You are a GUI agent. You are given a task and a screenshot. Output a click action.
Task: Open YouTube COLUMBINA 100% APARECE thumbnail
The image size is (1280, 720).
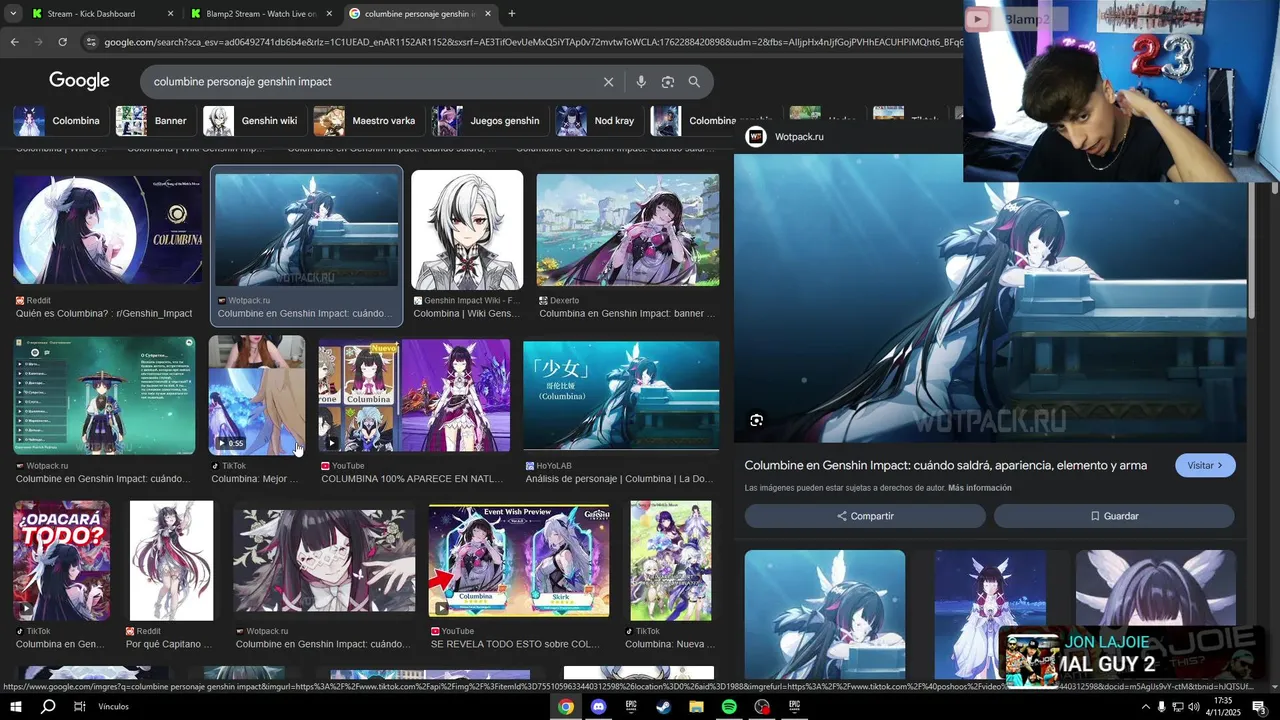point(414,395)
